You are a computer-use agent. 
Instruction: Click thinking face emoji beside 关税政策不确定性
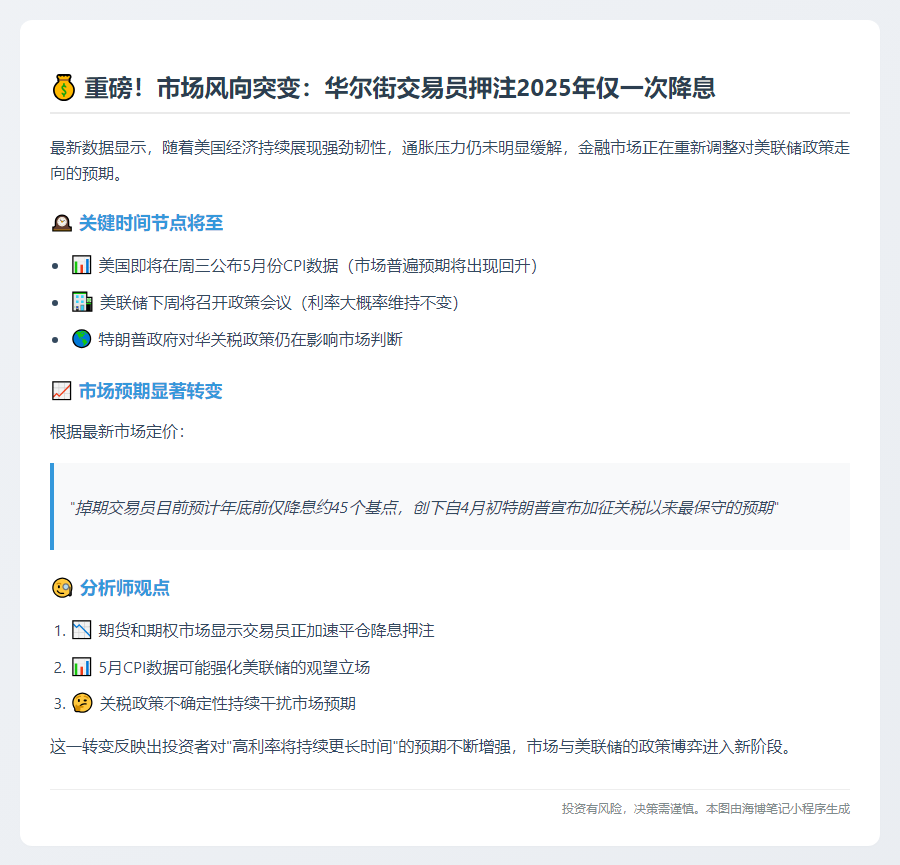tap(82, 703)
